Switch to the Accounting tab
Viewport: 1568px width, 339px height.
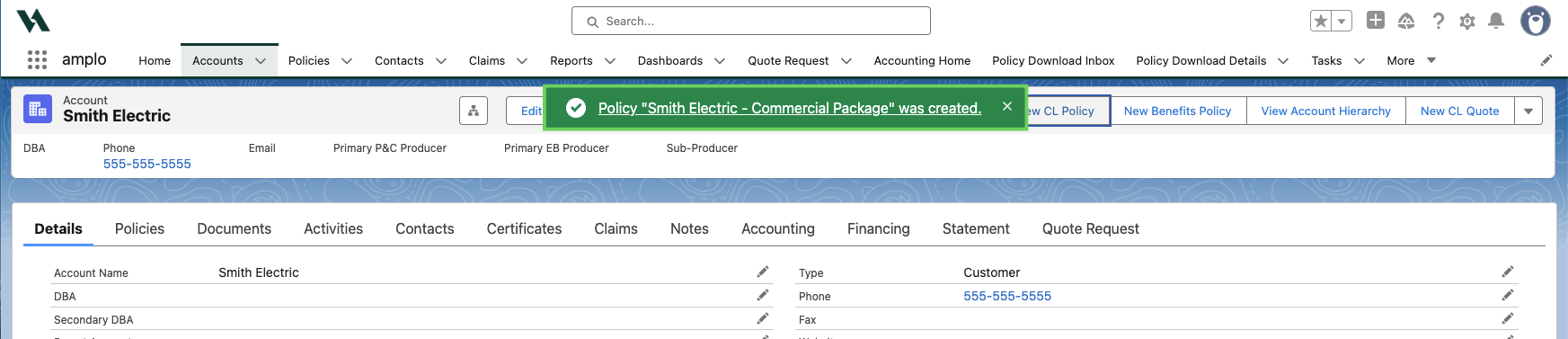778,228
